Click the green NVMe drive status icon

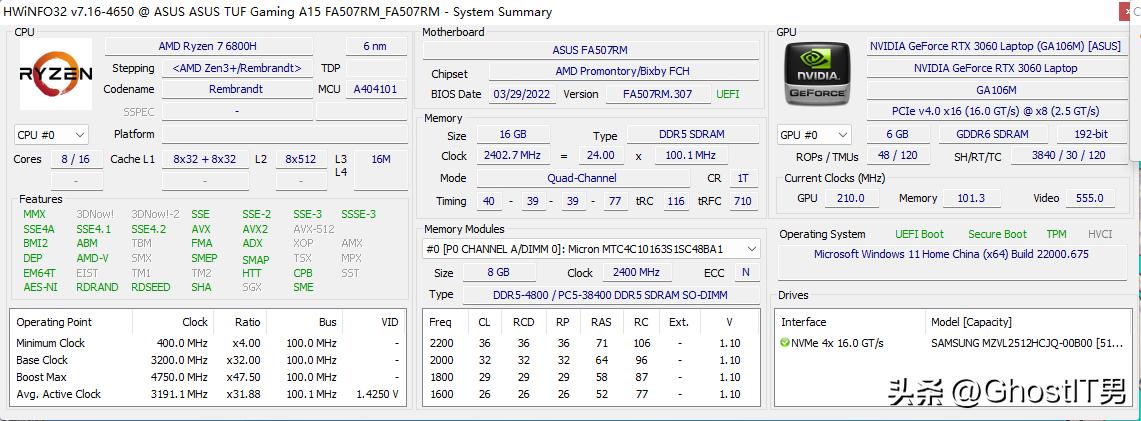pyautogui.click(x=785, y=343)
